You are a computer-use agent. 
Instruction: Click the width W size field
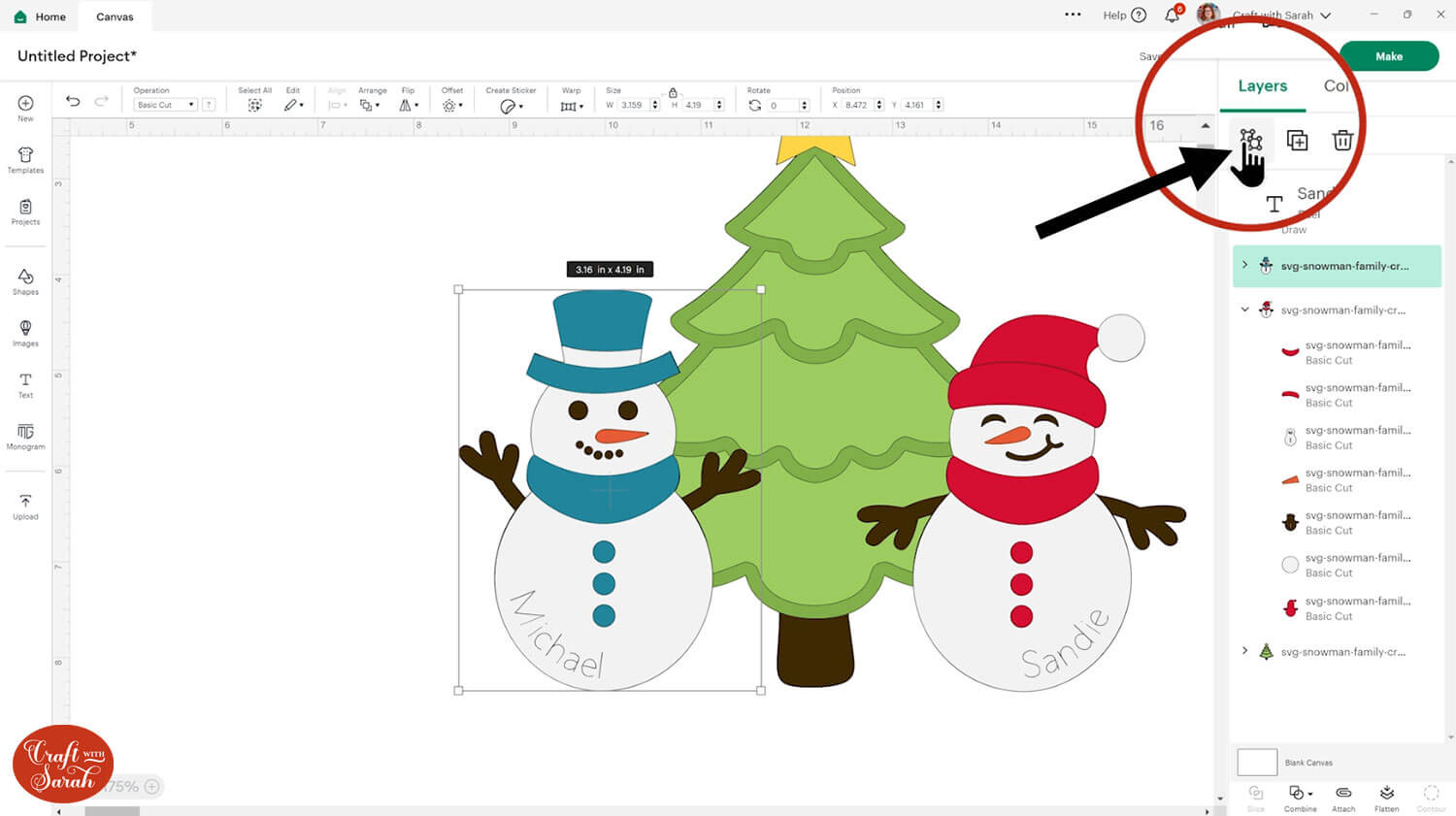point(631,105)
